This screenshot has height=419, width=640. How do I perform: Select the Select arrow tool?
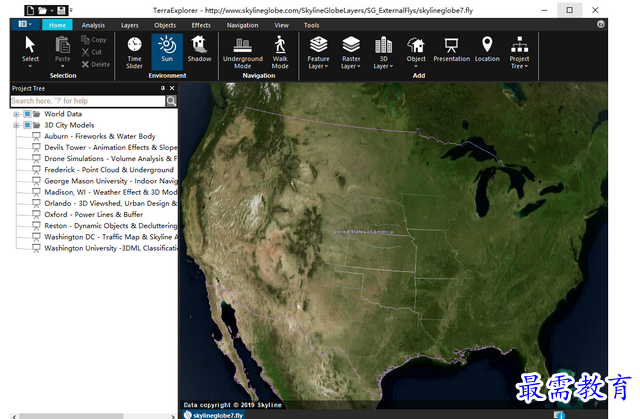tap(30, 51)
